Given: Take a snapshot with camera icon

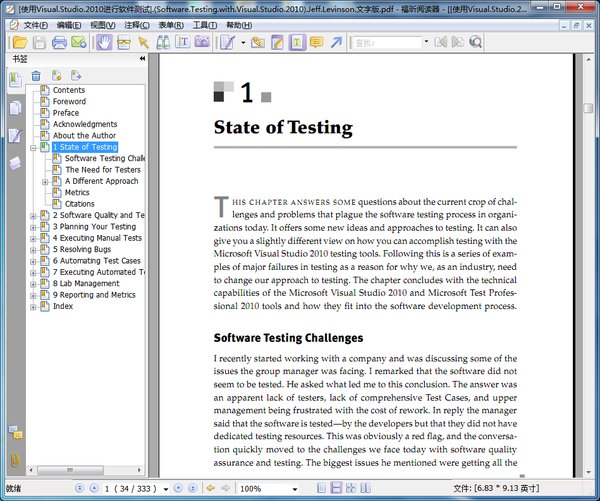Looking at the screenshot, I should pyautogui.click(x=202, y=41).
